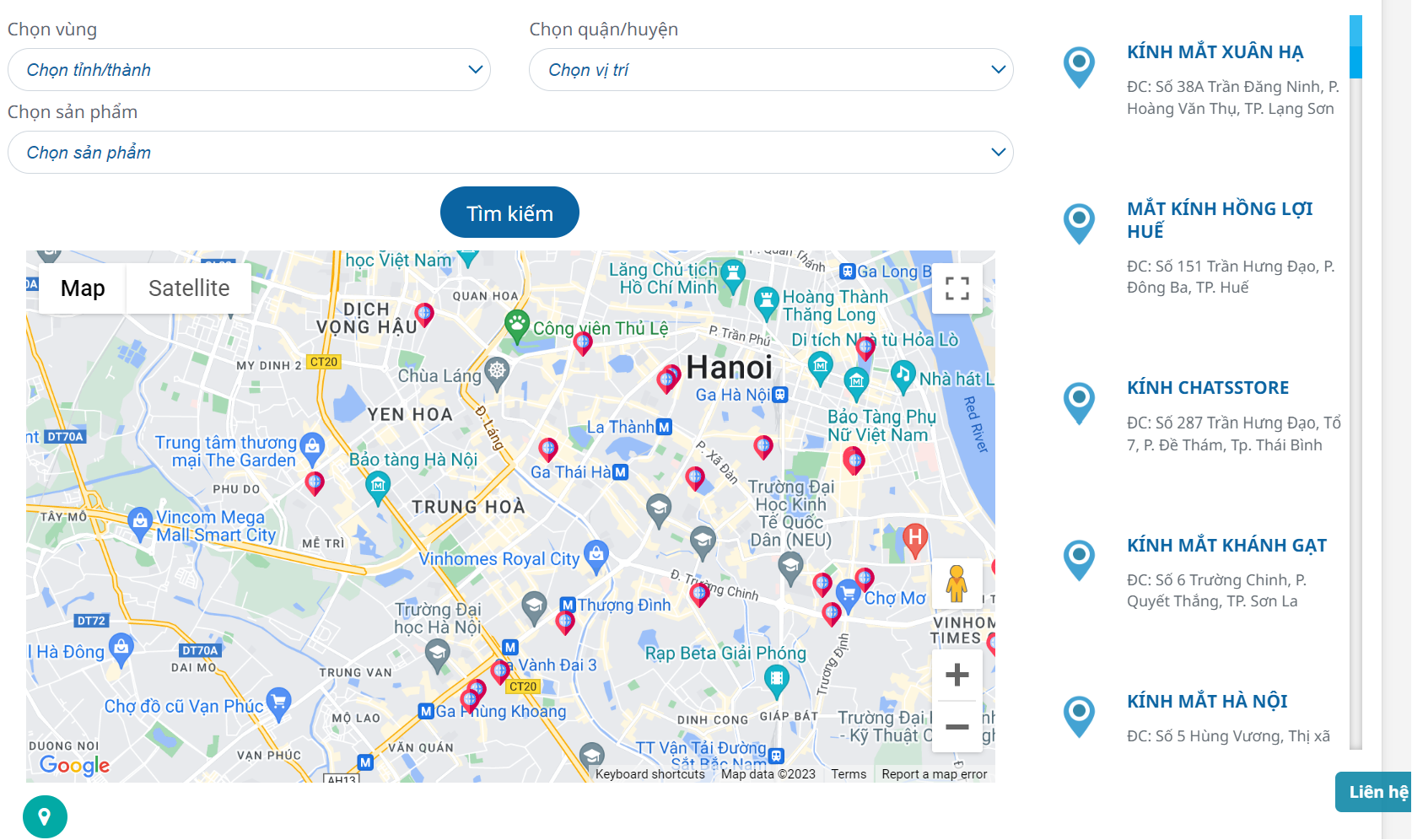Image resolution: width=1412 pixels, height=840 pixels.
Task: Click Chợ đồ cũ Vạn Phúc icon
Action: pos(278,703)
